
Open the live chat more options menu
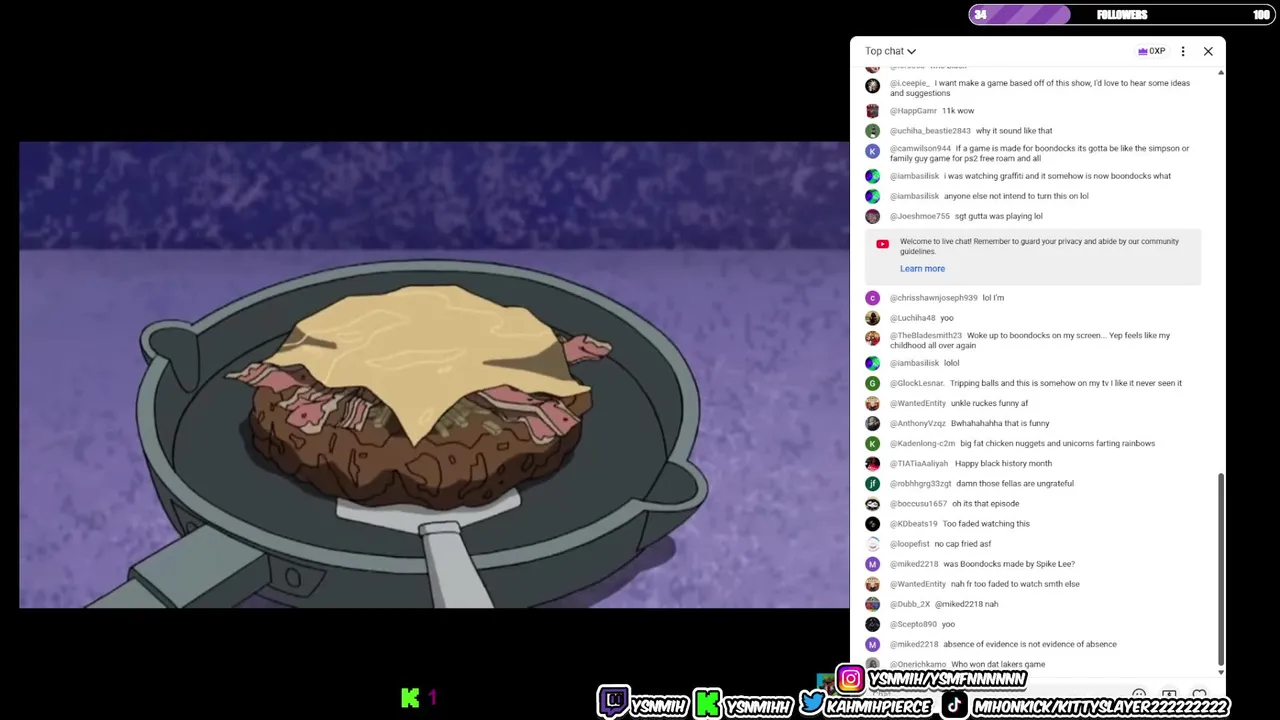1183,51
